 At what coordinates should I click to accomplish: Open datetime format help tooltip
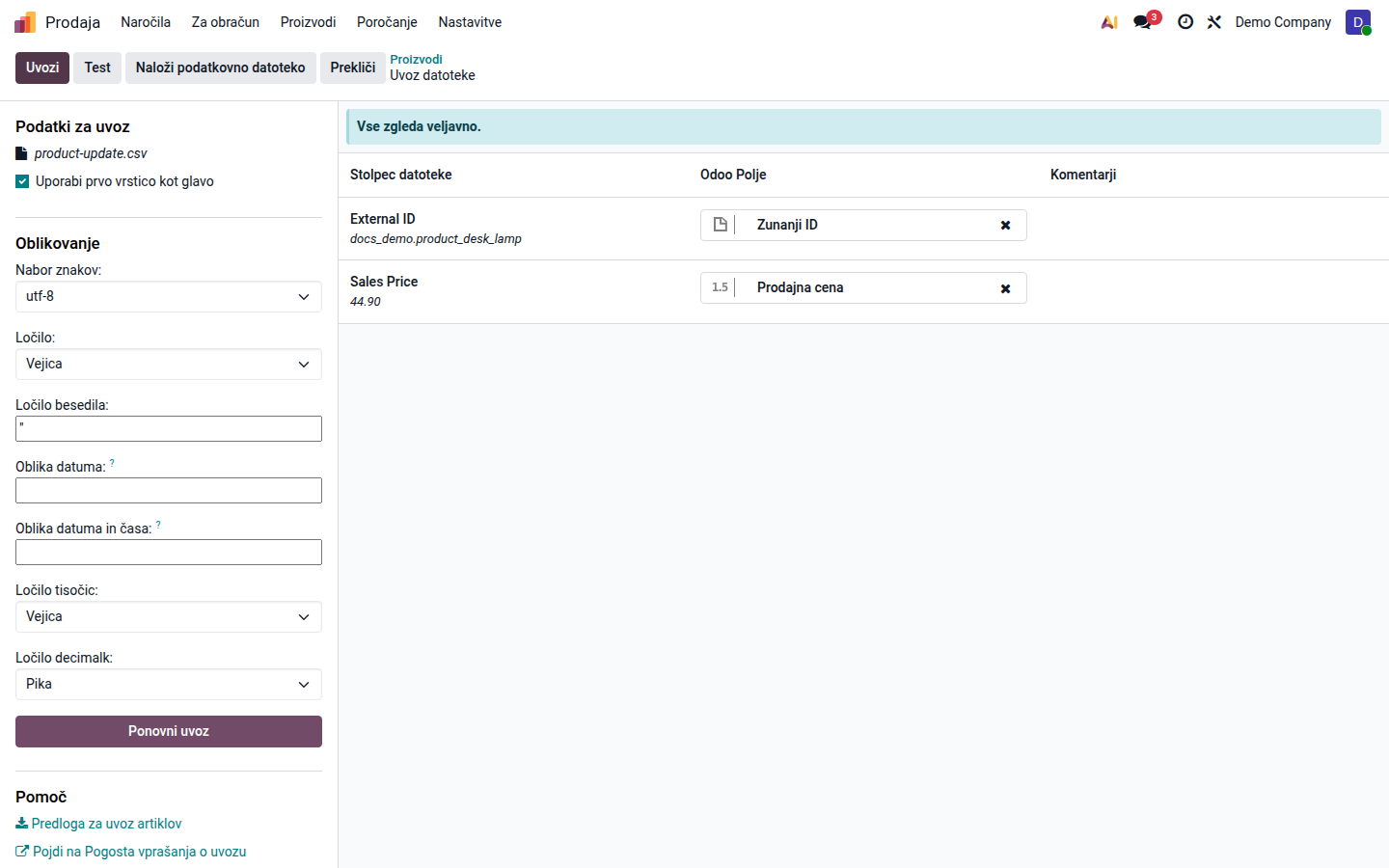pyautogui.click(x=158, y=526)
